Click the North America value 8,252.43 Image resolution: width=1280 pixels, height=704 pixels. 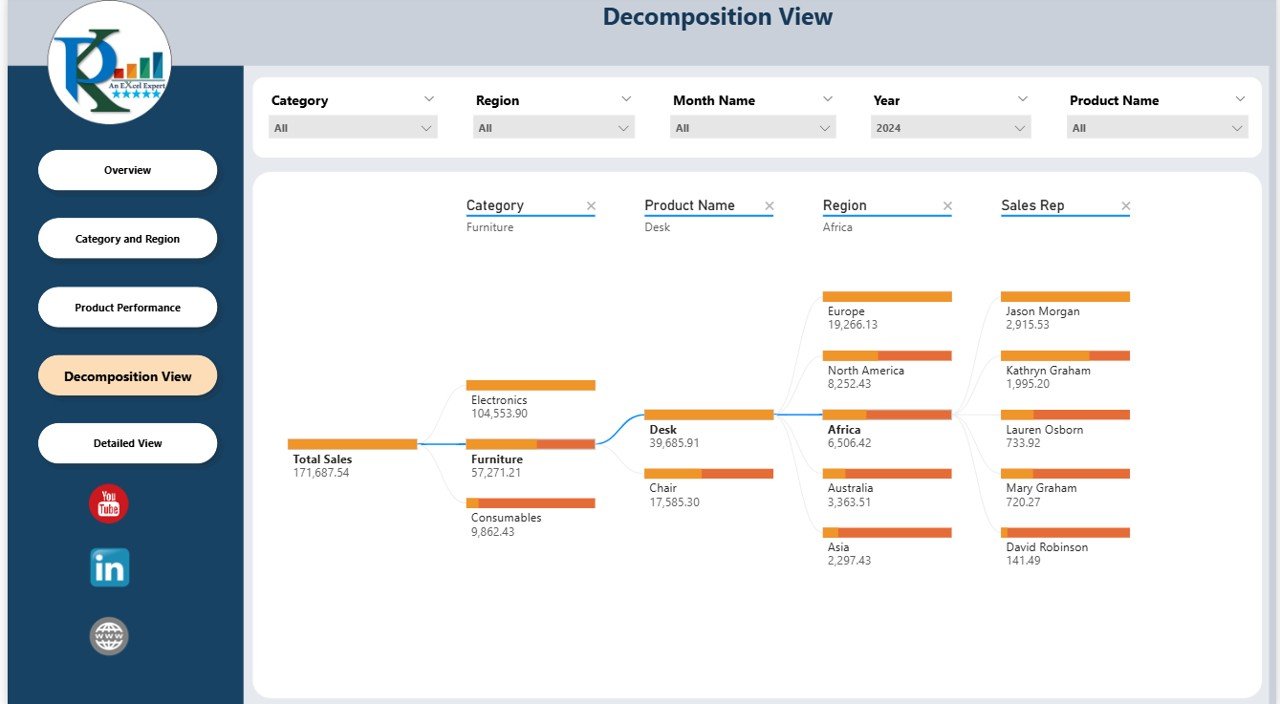pos(850,384)
